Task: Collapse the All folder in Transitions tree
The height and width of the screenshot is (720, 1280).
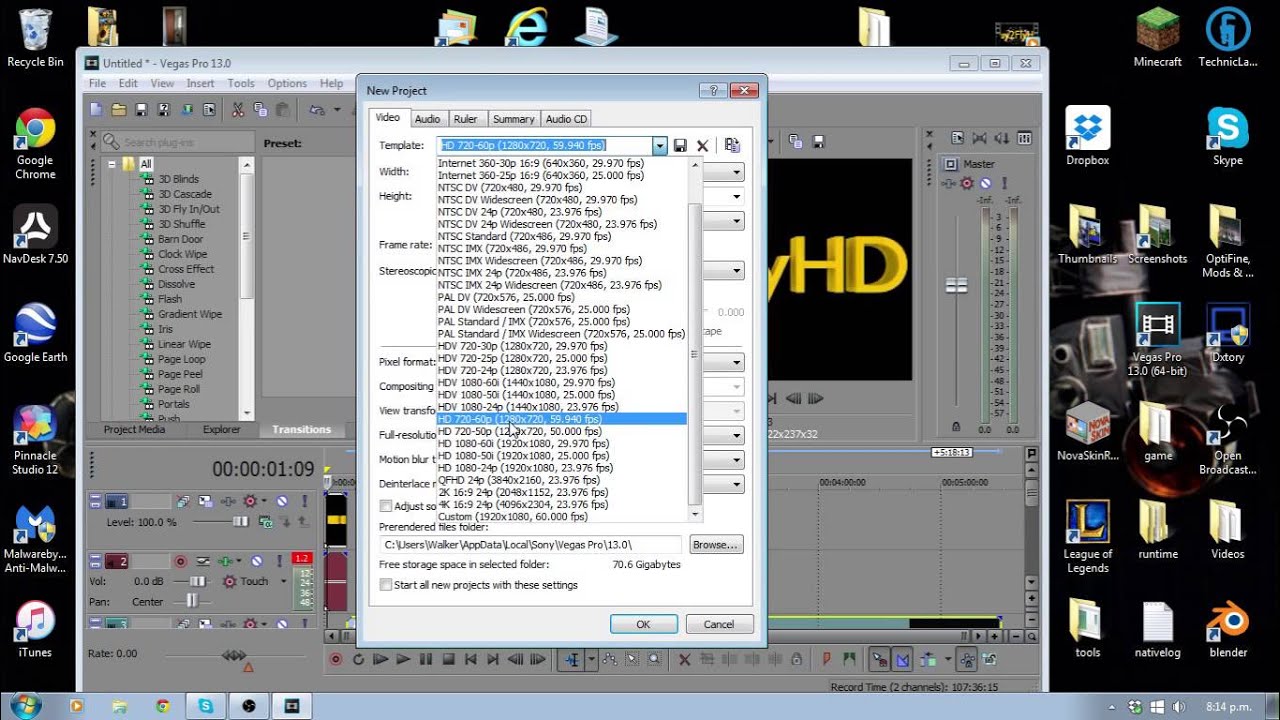Action: click(113, 164)
